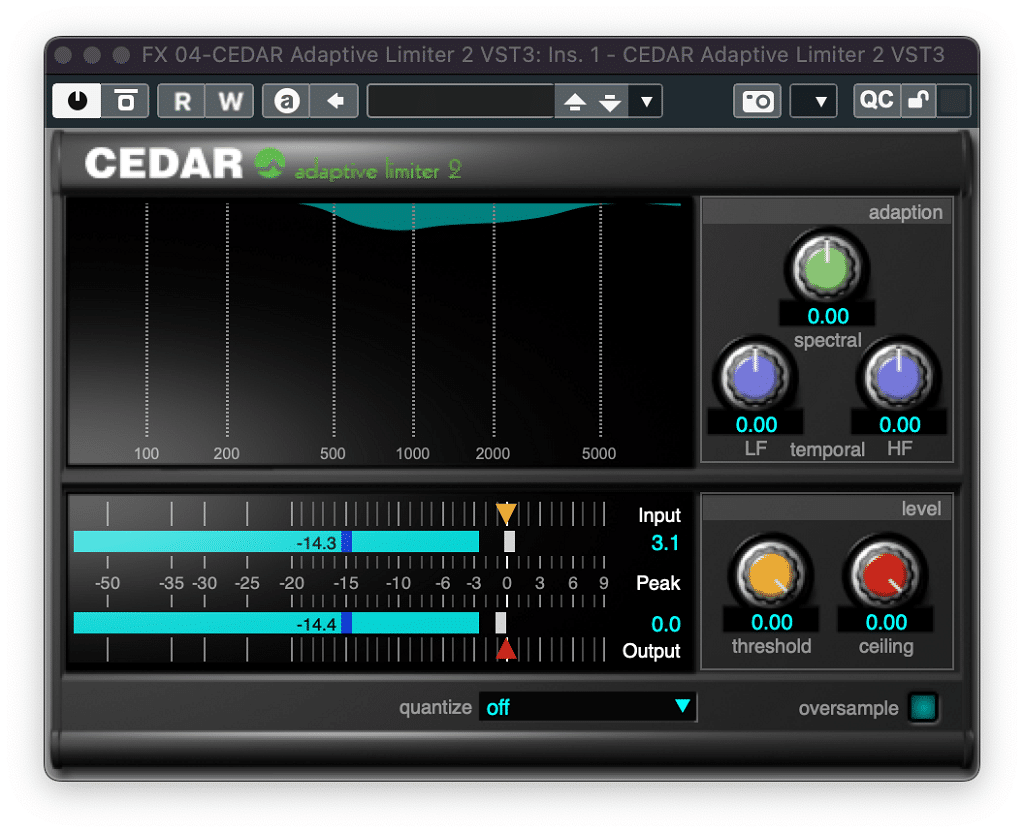Viewport: 1024px width, 833px height.
Task: Open dropdown next to snapshot button
Action: point(814,101)
